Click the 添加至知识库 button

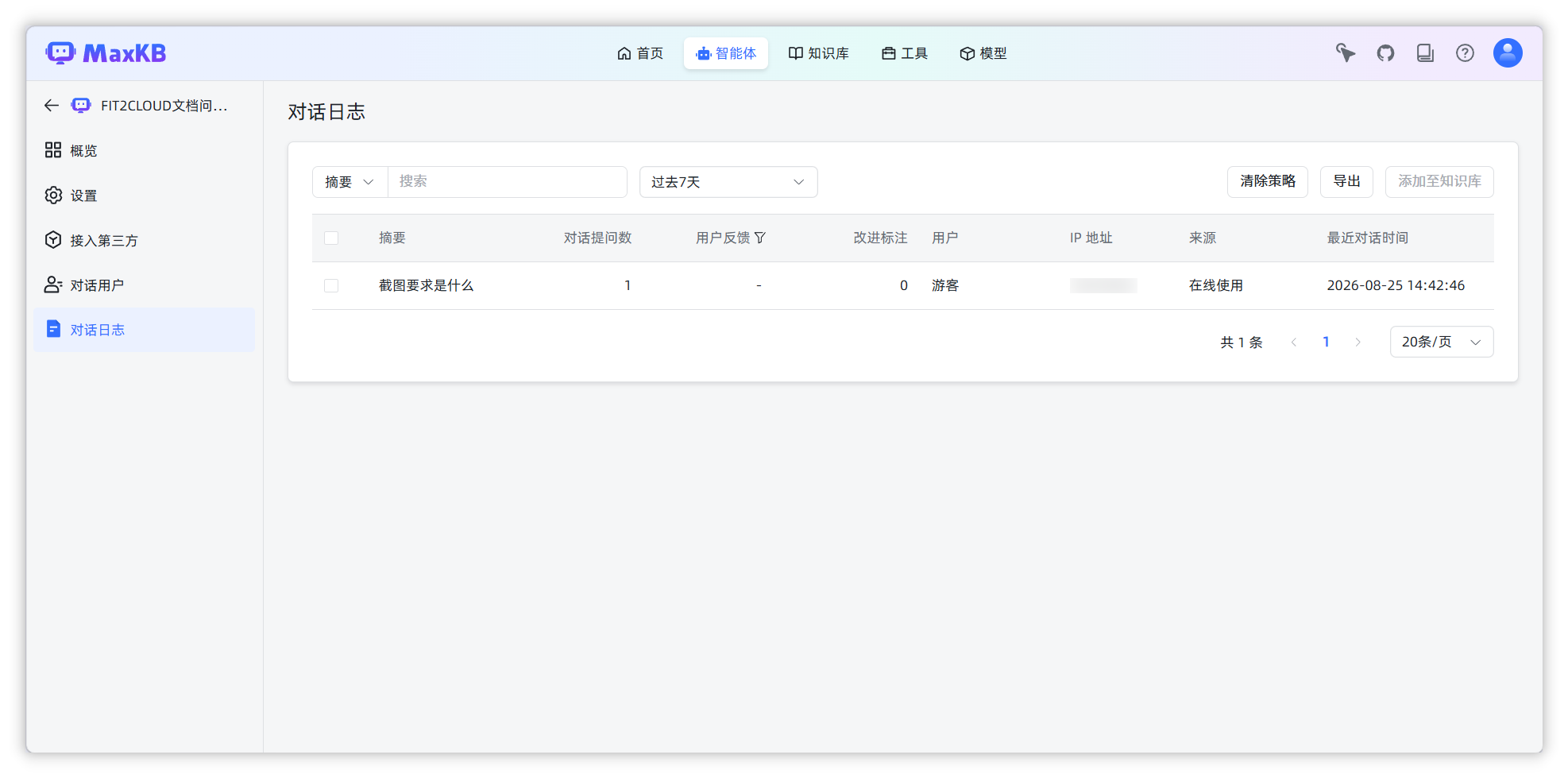(1439, 182)
